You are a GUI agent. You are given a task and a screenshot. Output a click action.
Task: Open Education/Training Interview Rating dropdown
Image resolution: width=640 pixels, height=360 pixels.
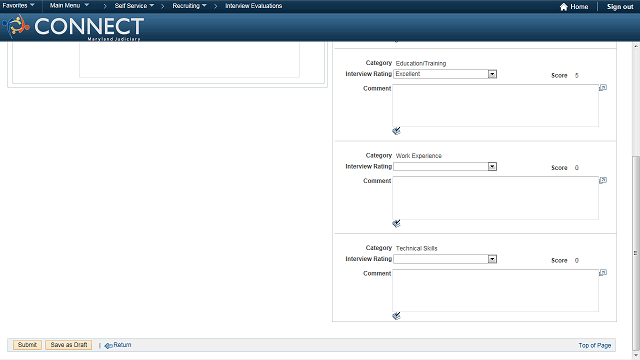[x=445, y=74]
